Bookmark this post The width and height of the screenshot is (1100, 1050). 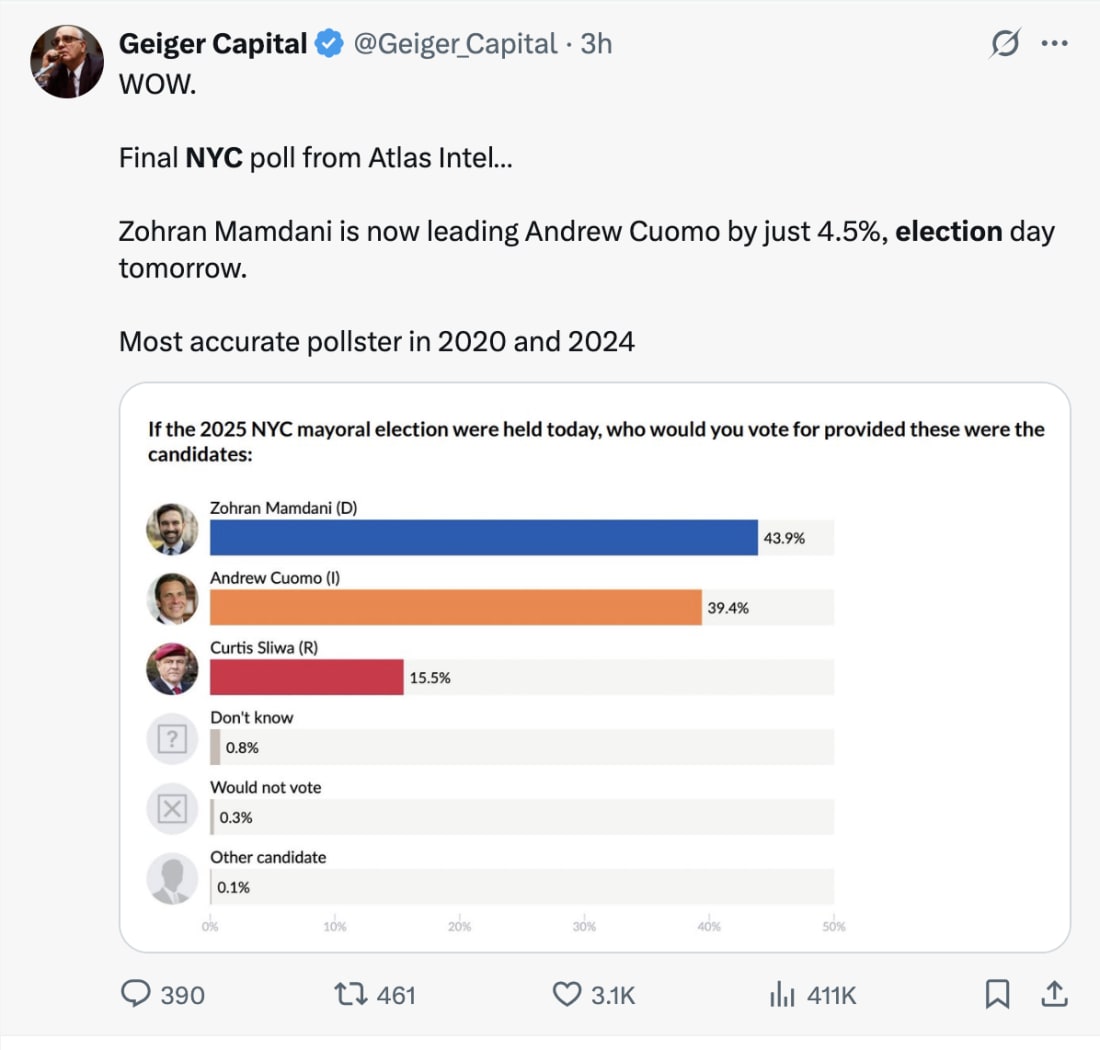[997, 994]
